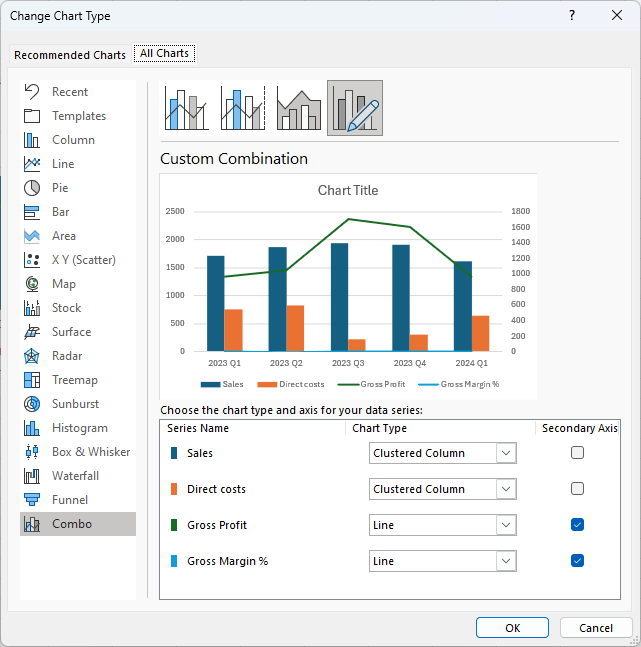Switch to the All Charts tab
Image resolution: width=641 pixels, height=647 pixels.
(x=165, y=54)
